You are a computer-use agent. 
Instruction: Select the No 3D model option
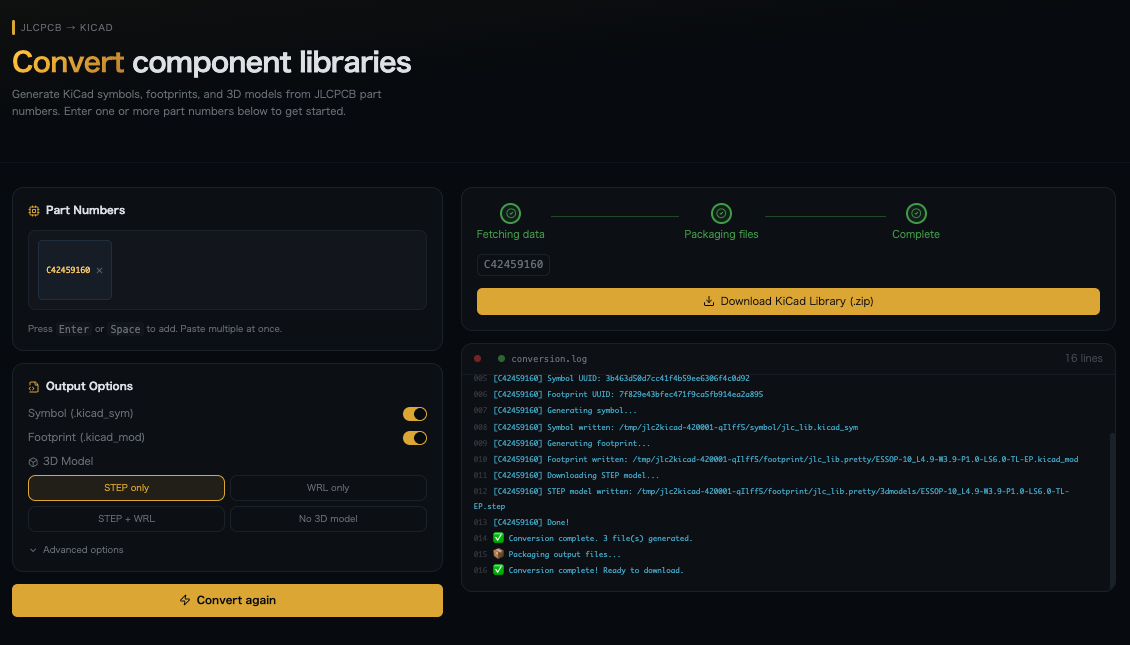coord(328,519)
